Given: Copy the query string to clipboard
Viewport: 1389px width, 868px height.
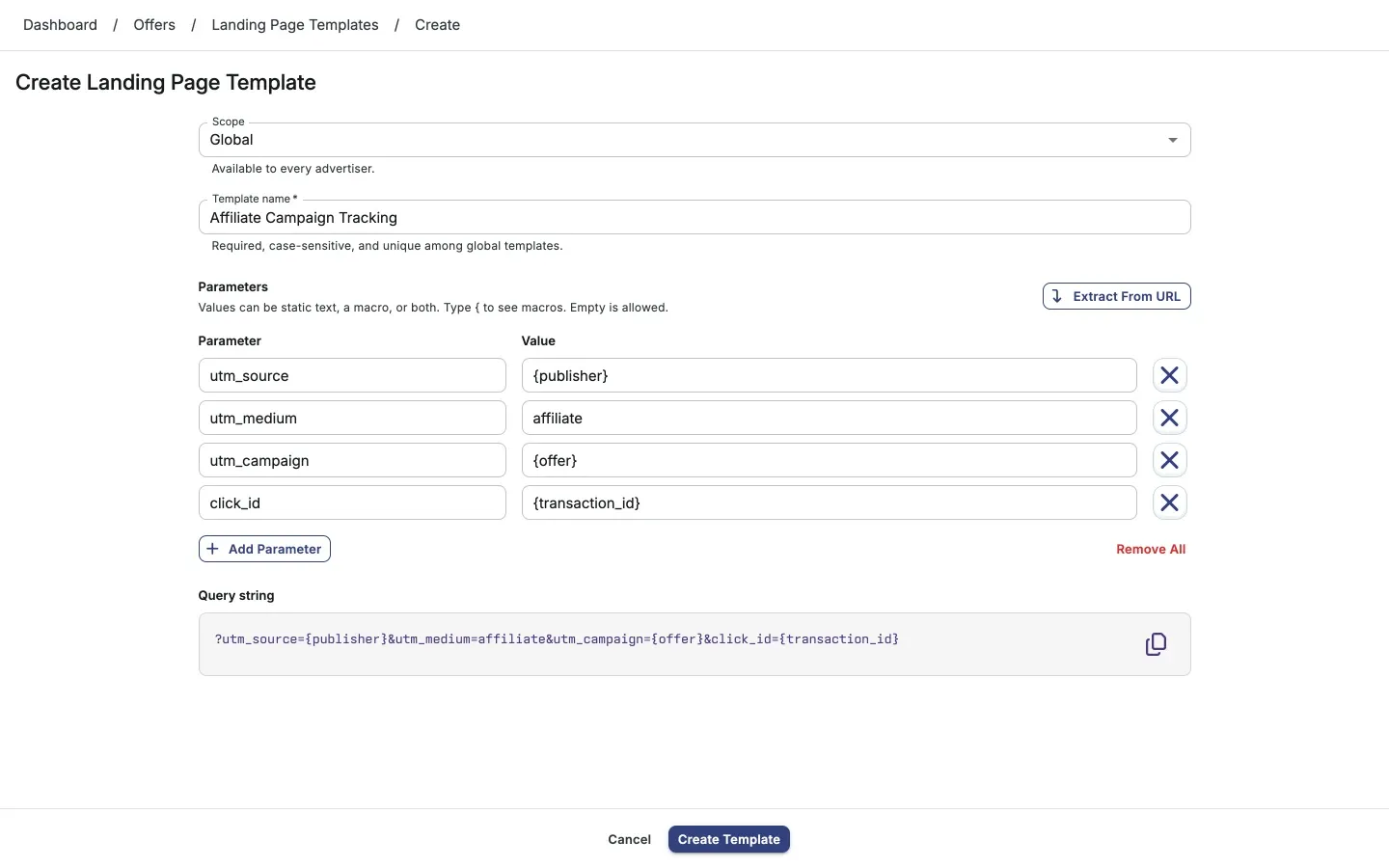Looking at the screenshot, I should [1156, 644].
